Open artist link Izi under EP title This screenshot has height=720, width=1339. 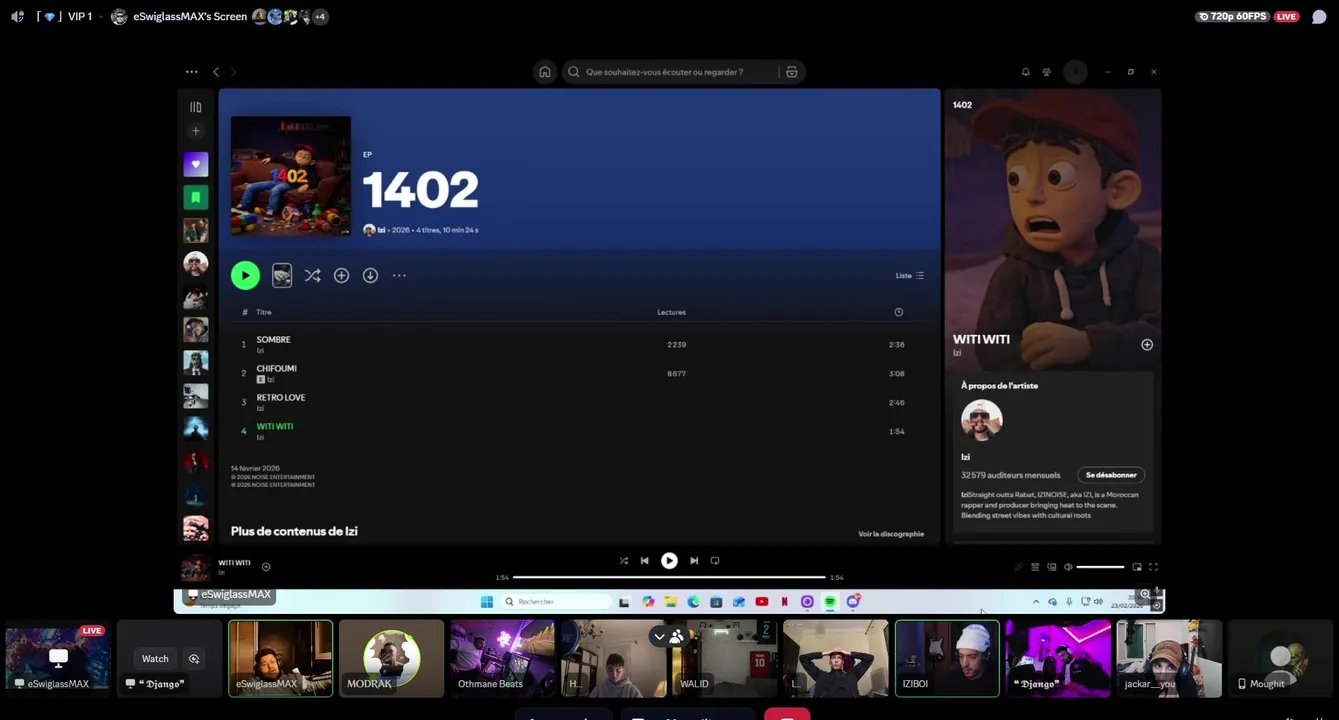pyautogui.click(x=382, y=230)
